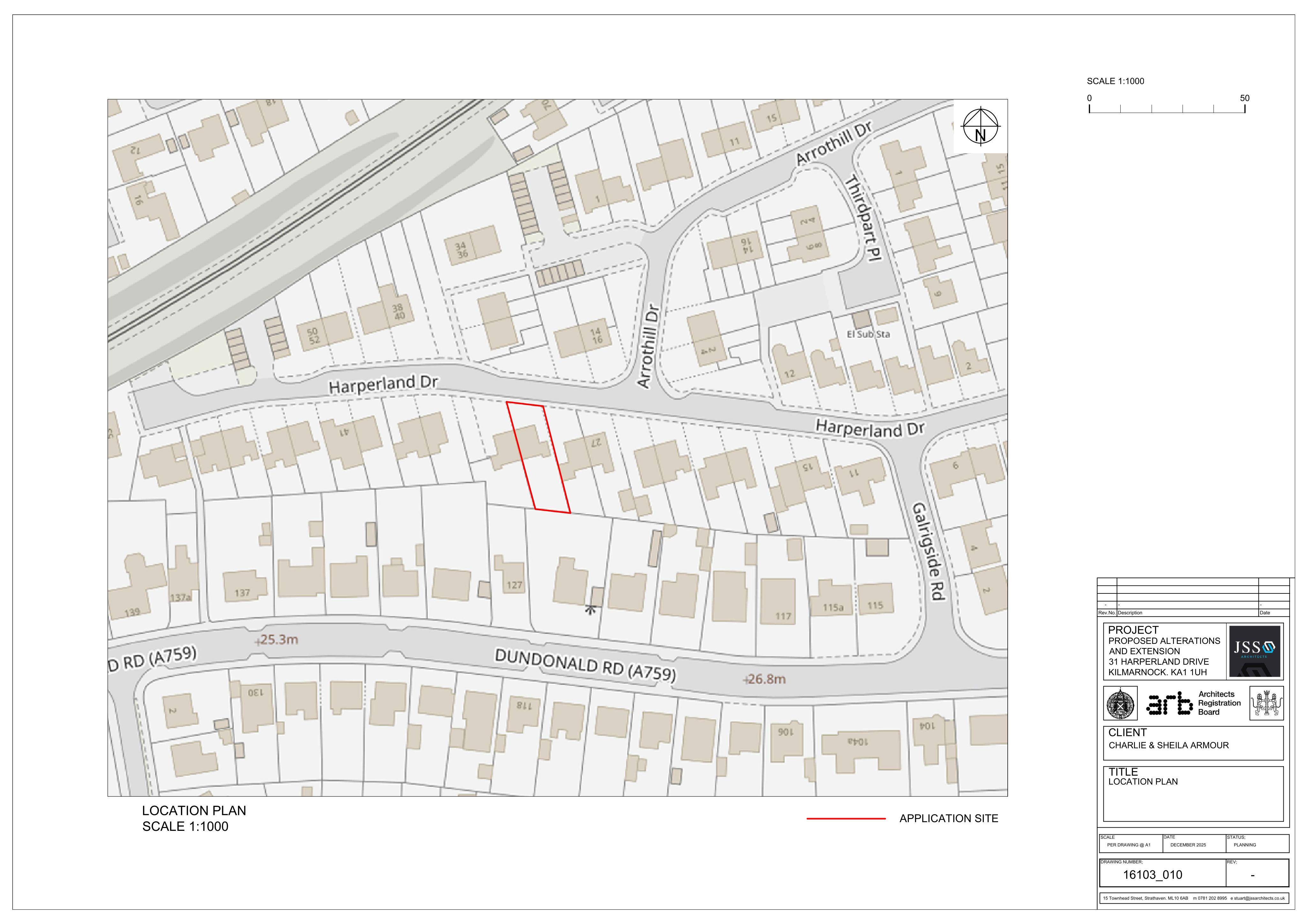This screenshot has width=1307, height=924.
Task: Click 'KILMARNOCK. KA1 1UH' postcode line
Action: click(x=1157, y=672)
